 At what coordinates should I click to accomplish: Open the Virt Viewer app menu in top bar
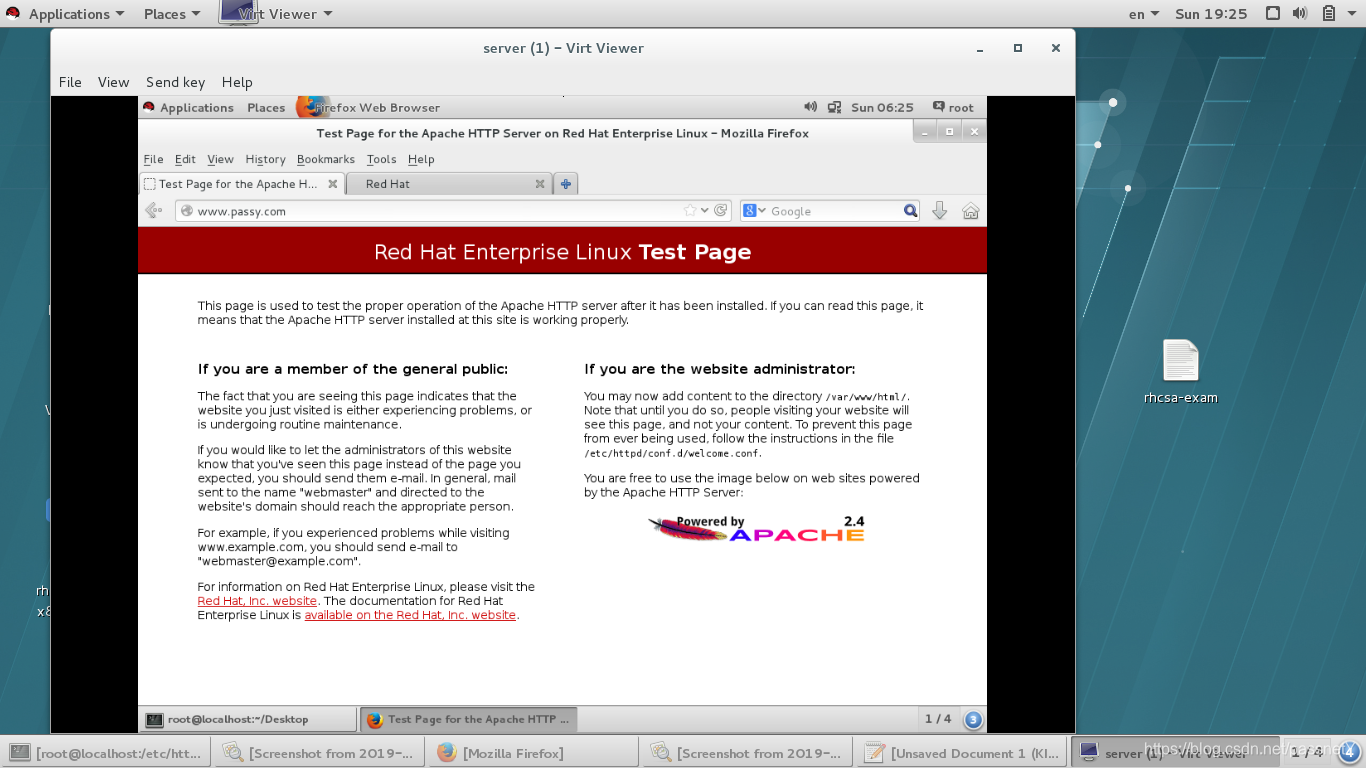click(x=277, y=14)
